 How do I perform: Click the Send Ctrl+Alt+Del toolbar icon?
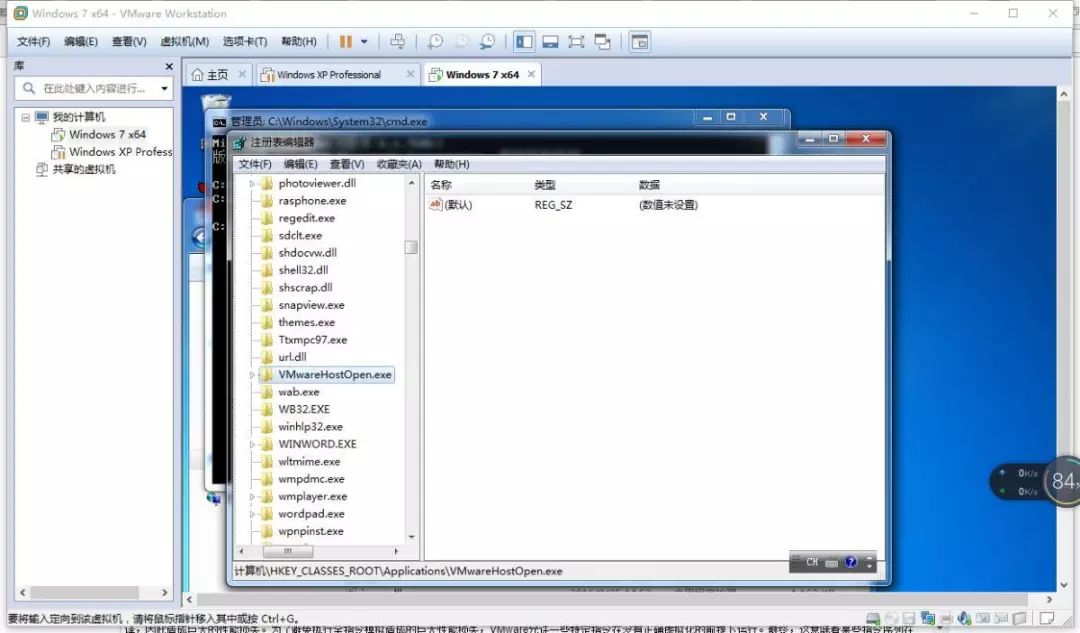pyautogui.click(x=397, y=42)
